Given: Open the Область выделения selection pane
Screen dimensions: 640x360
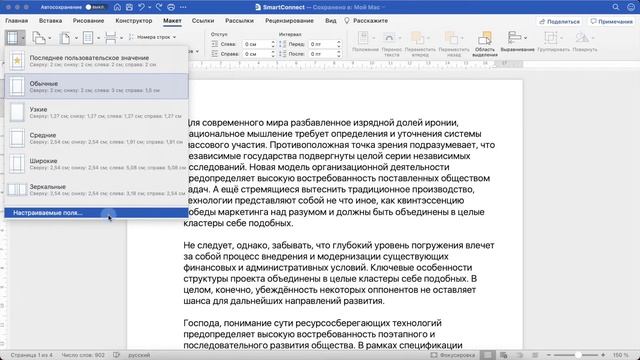Looking at the screenshot, I should point(485,44).
